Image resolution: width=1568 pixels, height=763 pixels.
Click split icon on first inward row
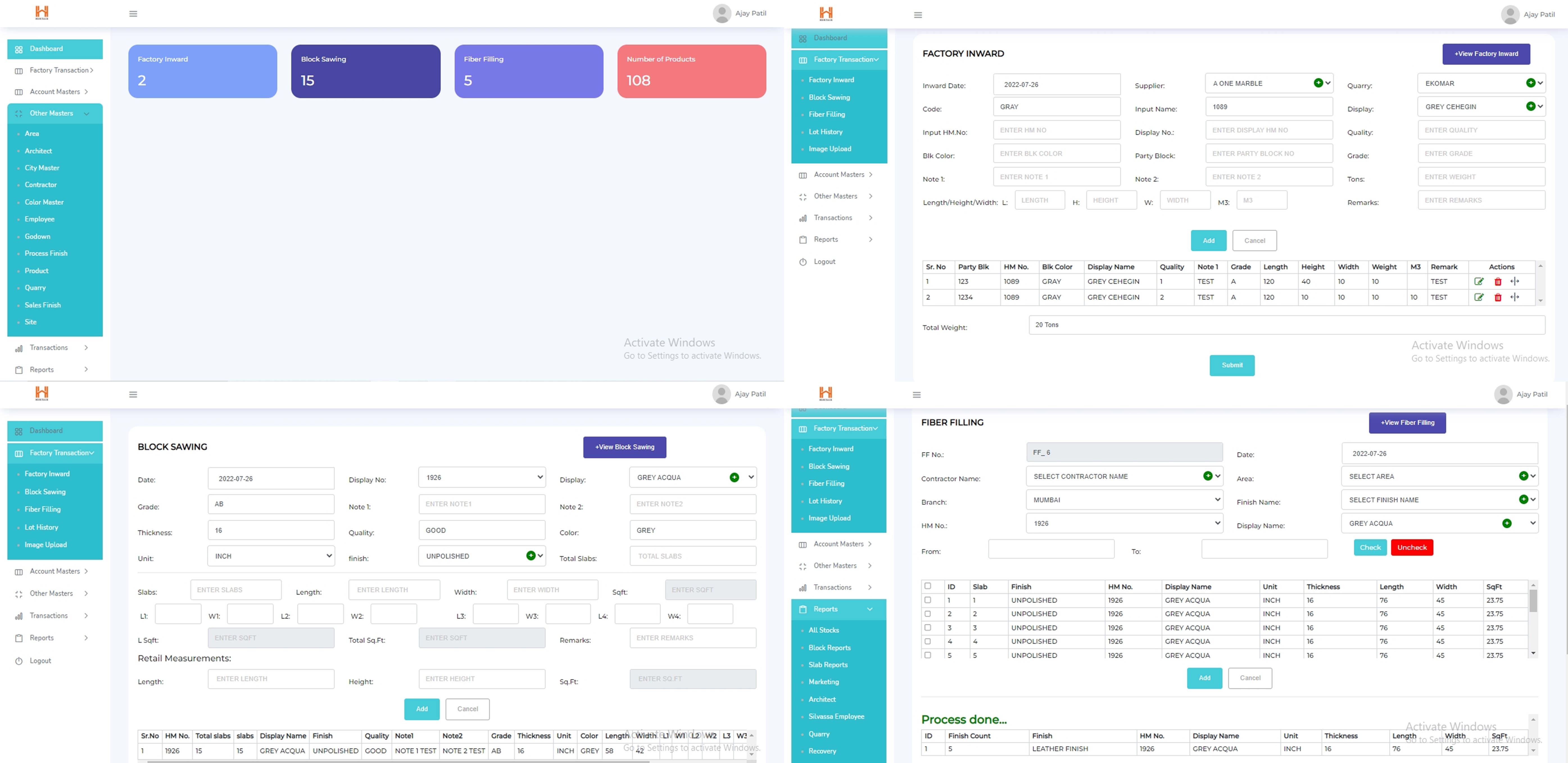[x=1515, y=282]
